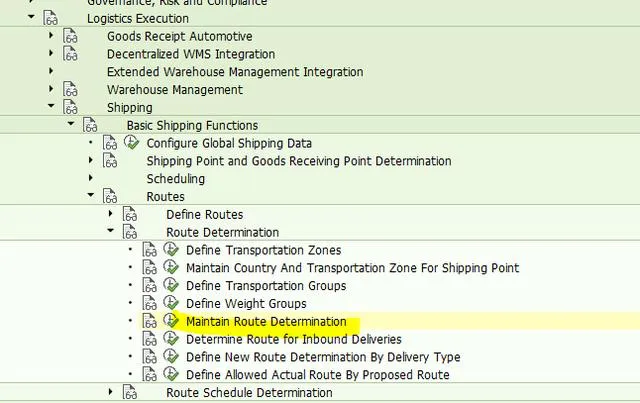Execute Maintain Country And Transportation Zone activity icon
Screen dimensions: 640x403
tap(170, 268)
